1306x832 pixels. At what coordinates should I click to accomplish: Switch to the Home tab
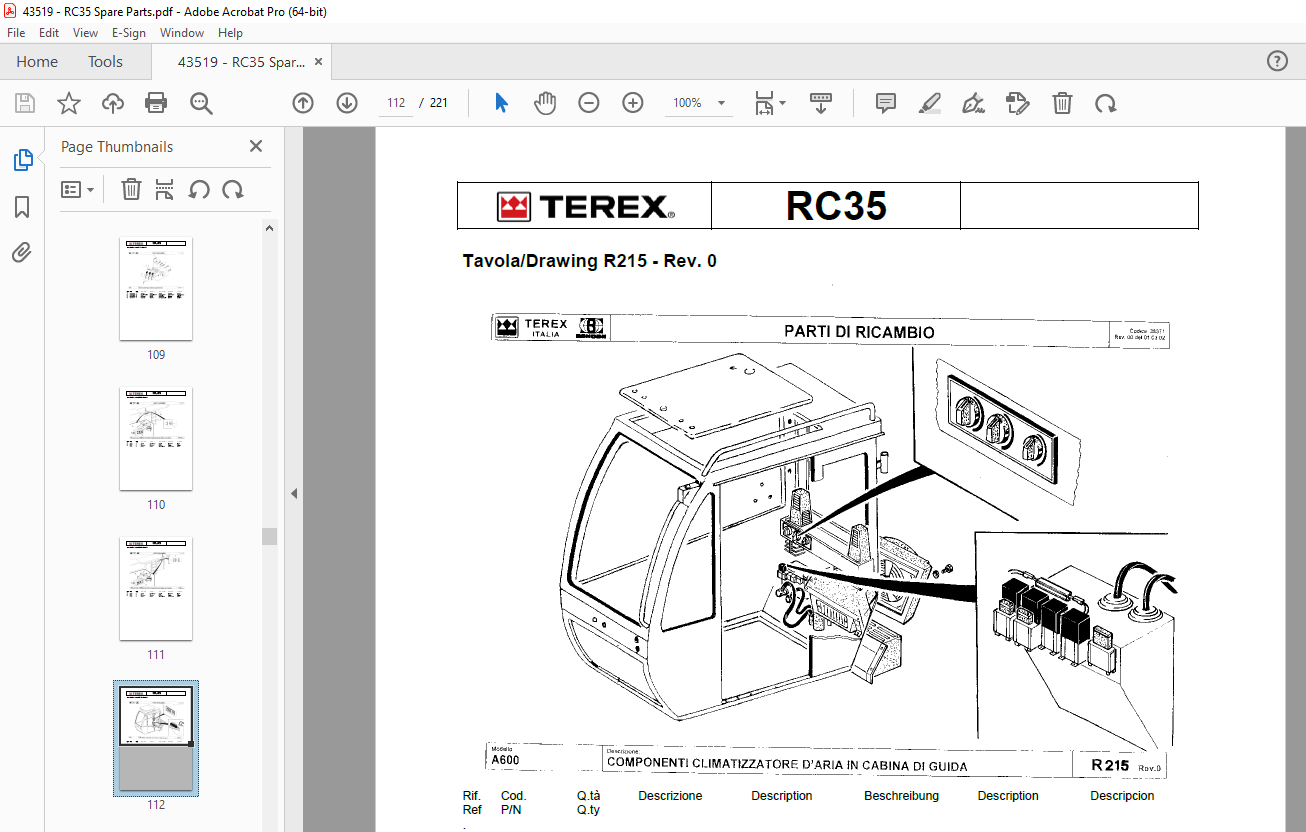(37, 61)
